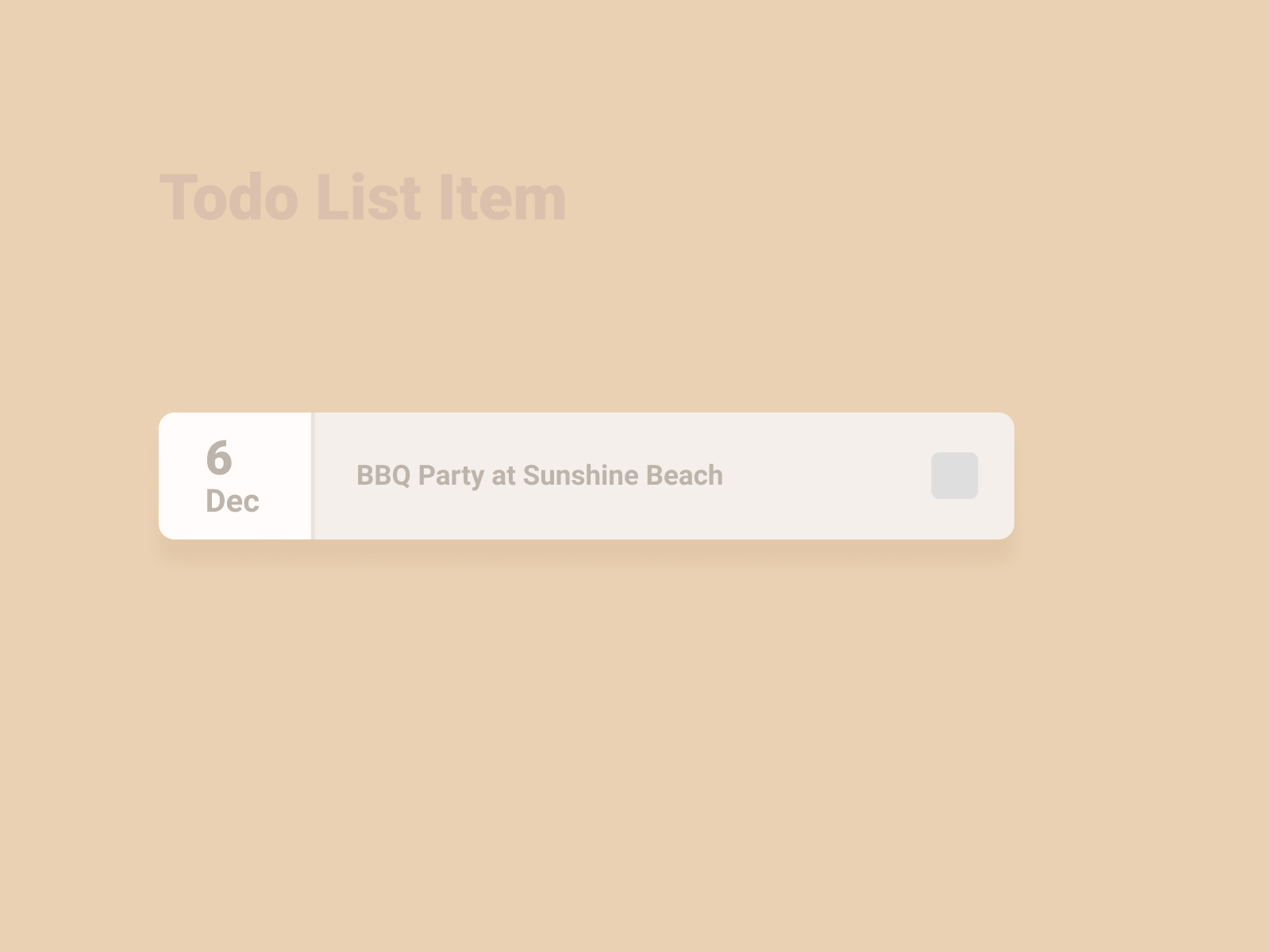1270x952 pixels.
Task: Mark BBQ Party at Sunshine Beach done
Action: [x=954, y=475]
